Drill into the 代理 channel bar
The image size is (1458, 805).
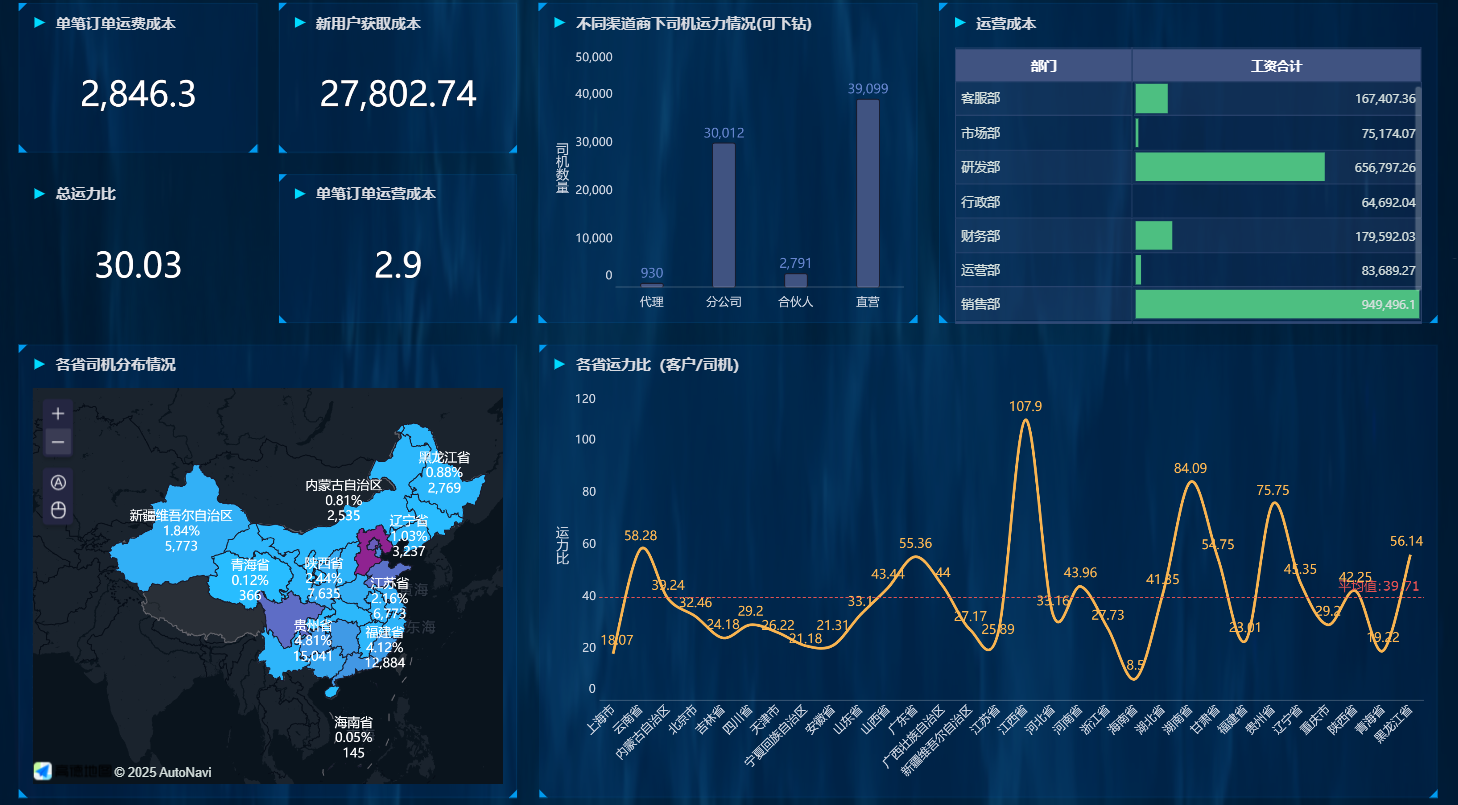[652, 285]
